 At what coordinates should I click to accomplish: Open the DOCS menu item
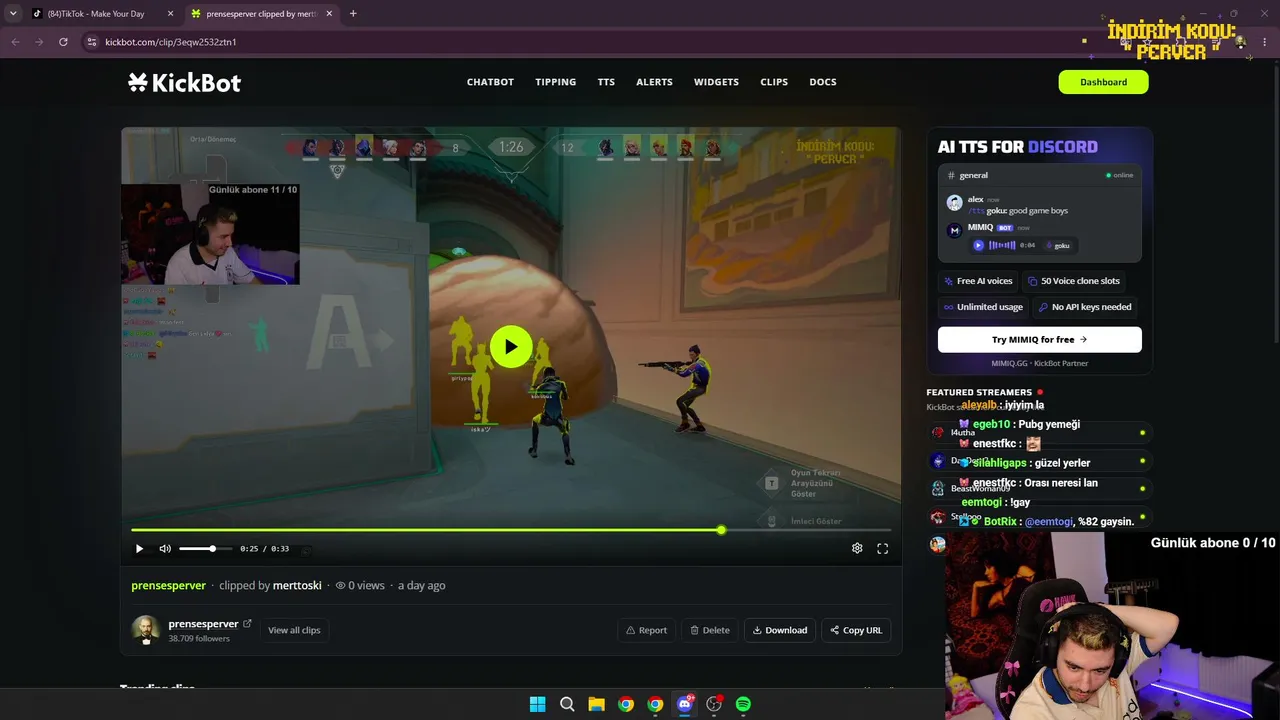point(823,82)
